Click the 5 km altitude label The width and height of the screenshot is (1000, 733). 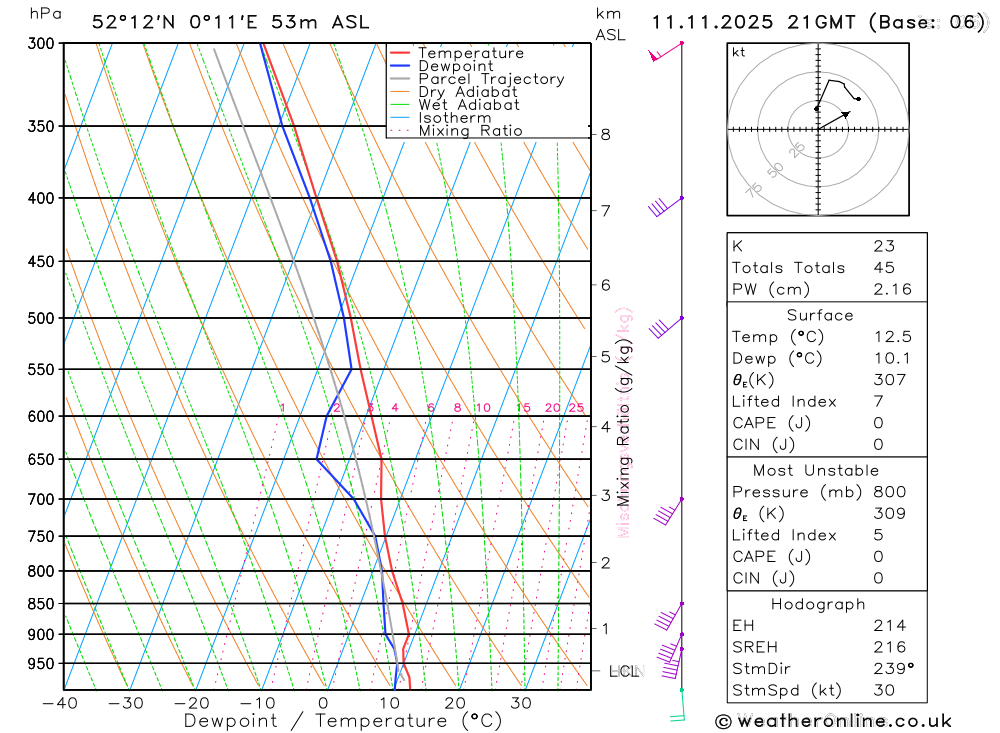click(x=605, y=357)
